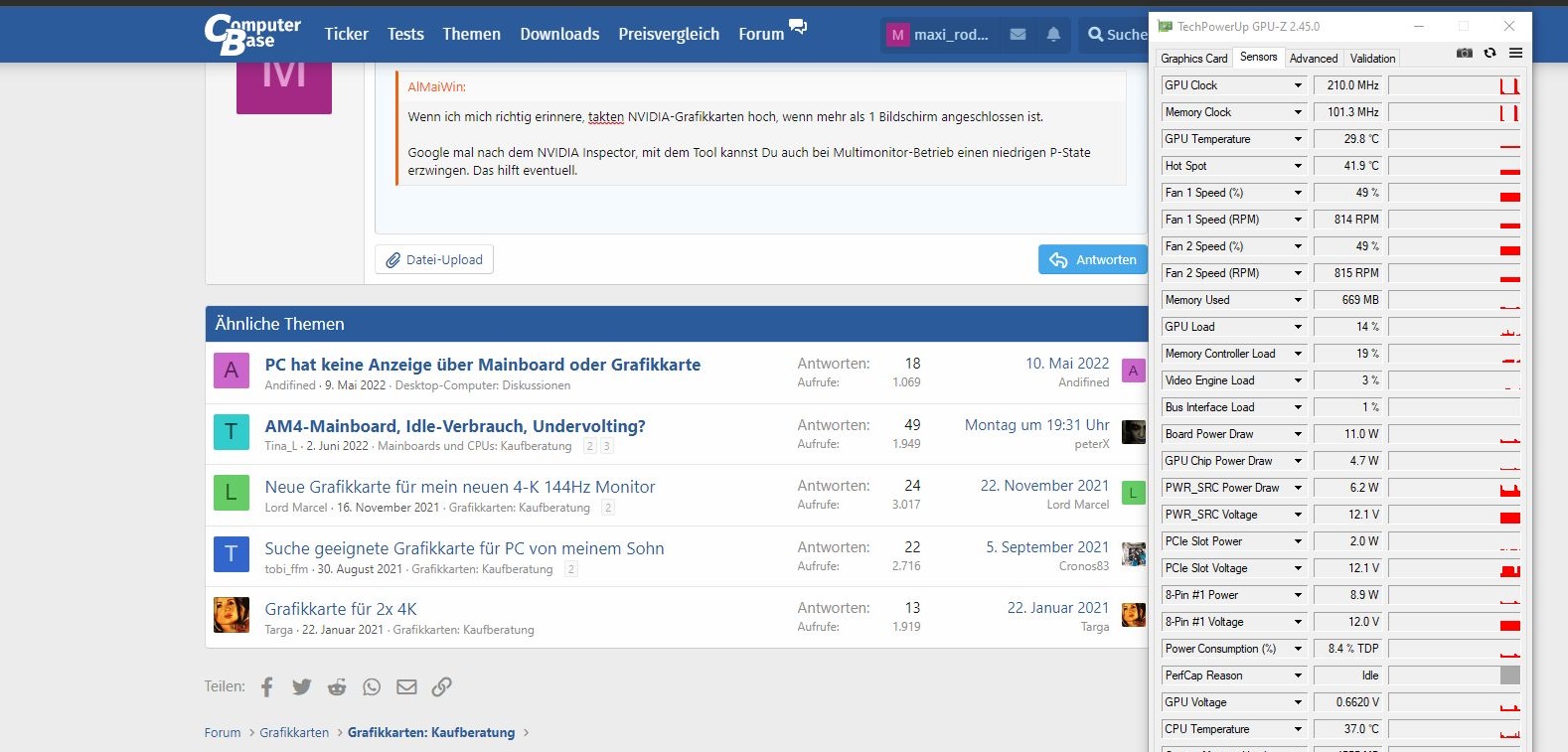Click Targa's avatar picture at left
Screen dimensions: 1568x752
[232, 615]
